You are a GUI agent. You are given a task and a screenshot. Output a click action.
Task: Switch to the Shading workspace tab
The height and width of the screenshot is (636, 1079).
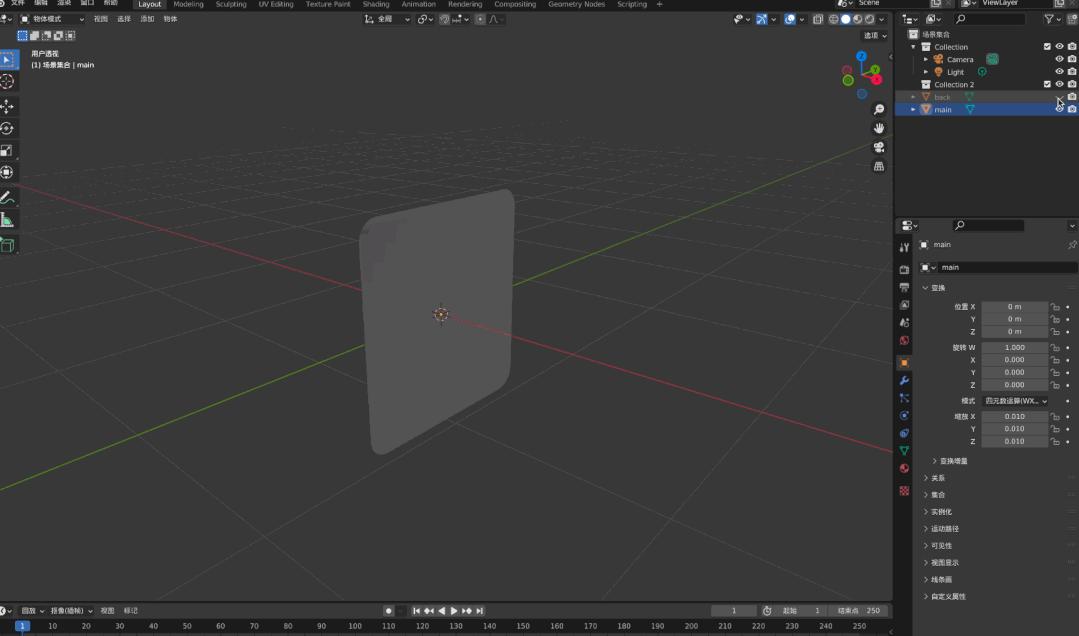(376, 4)
